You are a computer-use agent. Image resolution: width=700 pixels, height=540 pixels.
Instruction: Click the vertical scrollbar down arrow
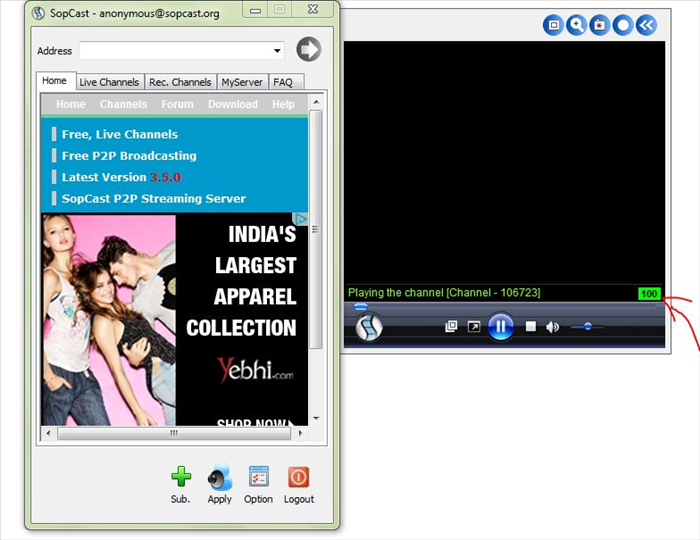316,419
